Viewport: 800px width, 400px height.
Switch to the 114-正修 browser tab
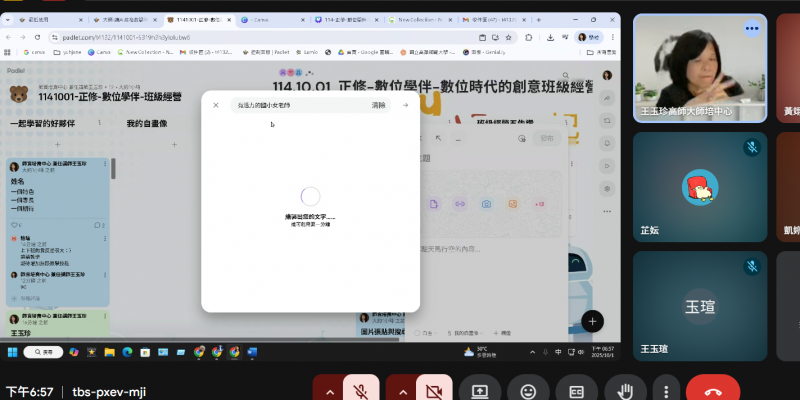pos(347,20)
